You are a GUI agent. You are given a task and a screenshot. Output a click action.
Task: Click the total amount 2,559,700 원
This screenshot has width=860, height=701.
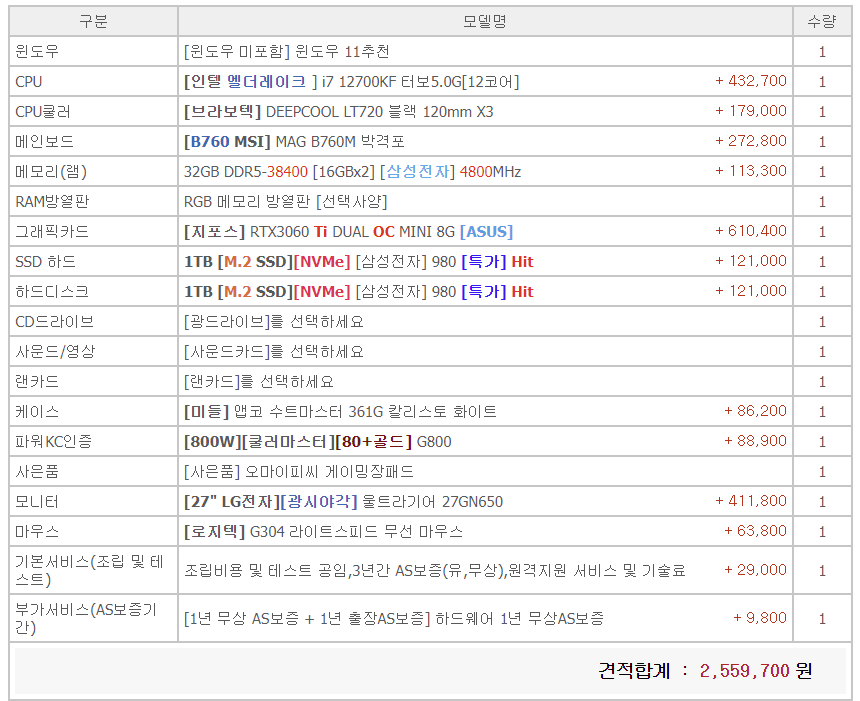click(x=756, y=670)
